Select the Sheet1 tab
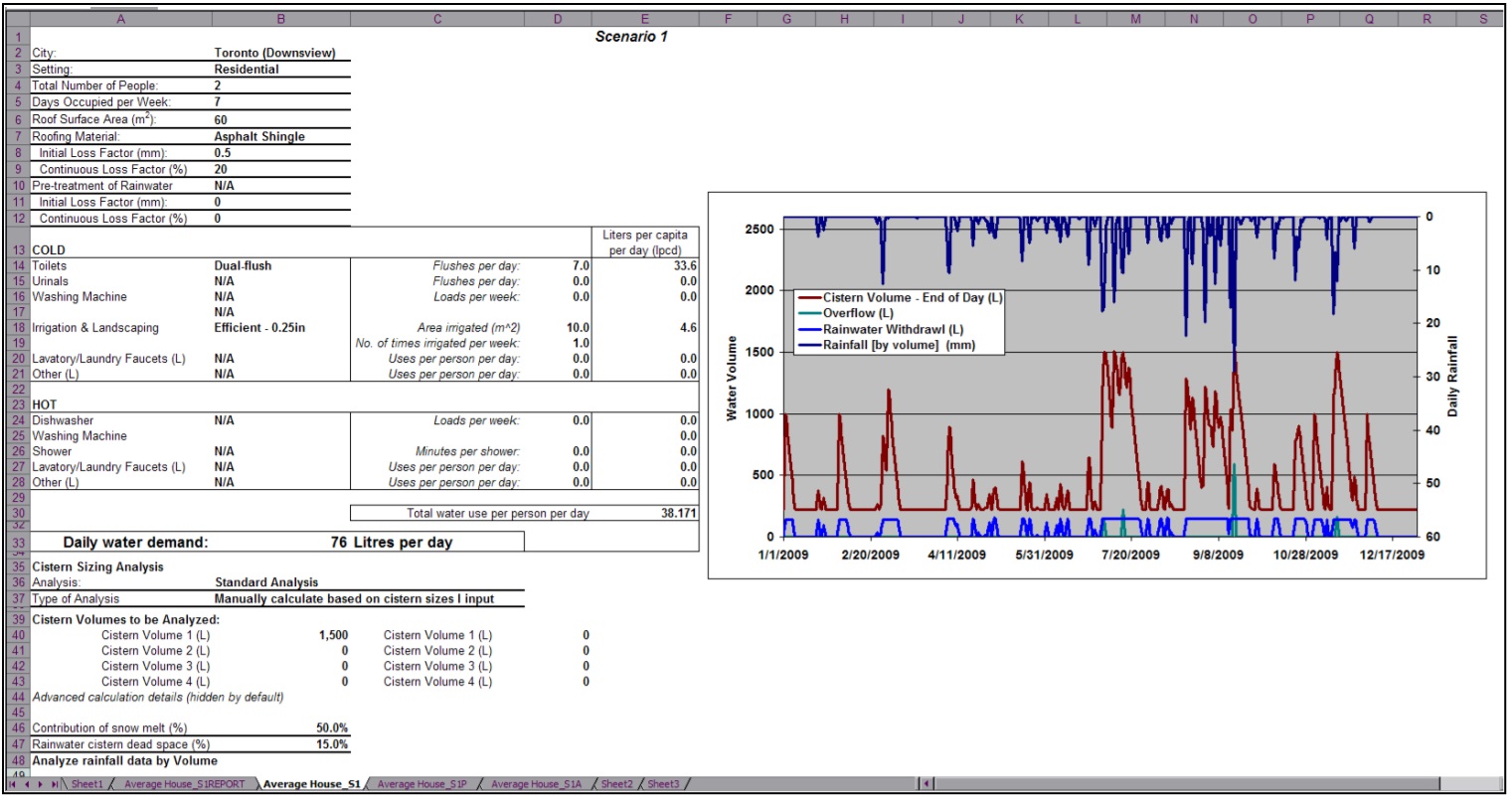 point(86,784)
